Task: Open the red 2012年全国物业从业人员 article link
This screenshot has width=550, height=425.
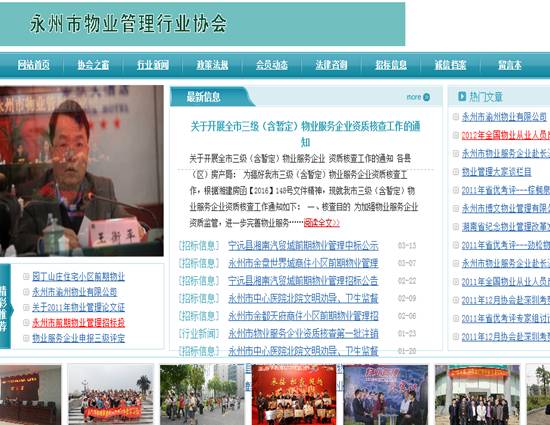Action: (505, 135)
